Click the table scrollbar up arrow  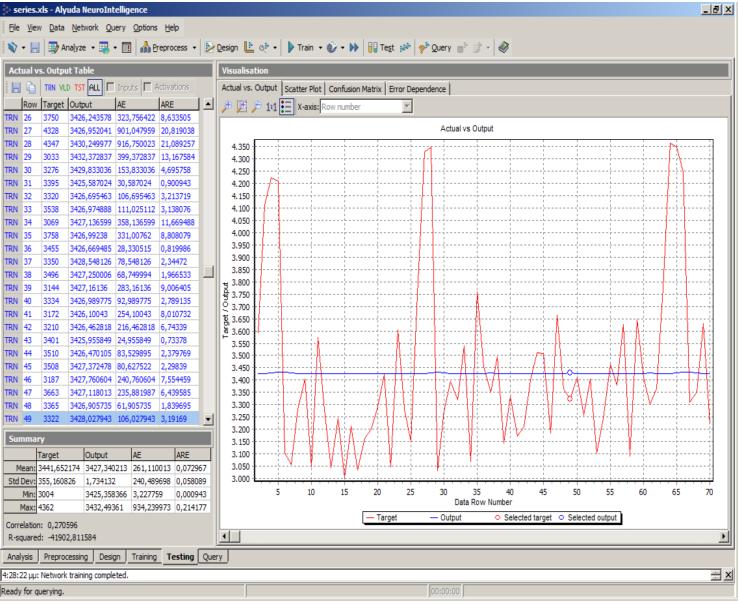pyautogui.click(x=208, y=104)
